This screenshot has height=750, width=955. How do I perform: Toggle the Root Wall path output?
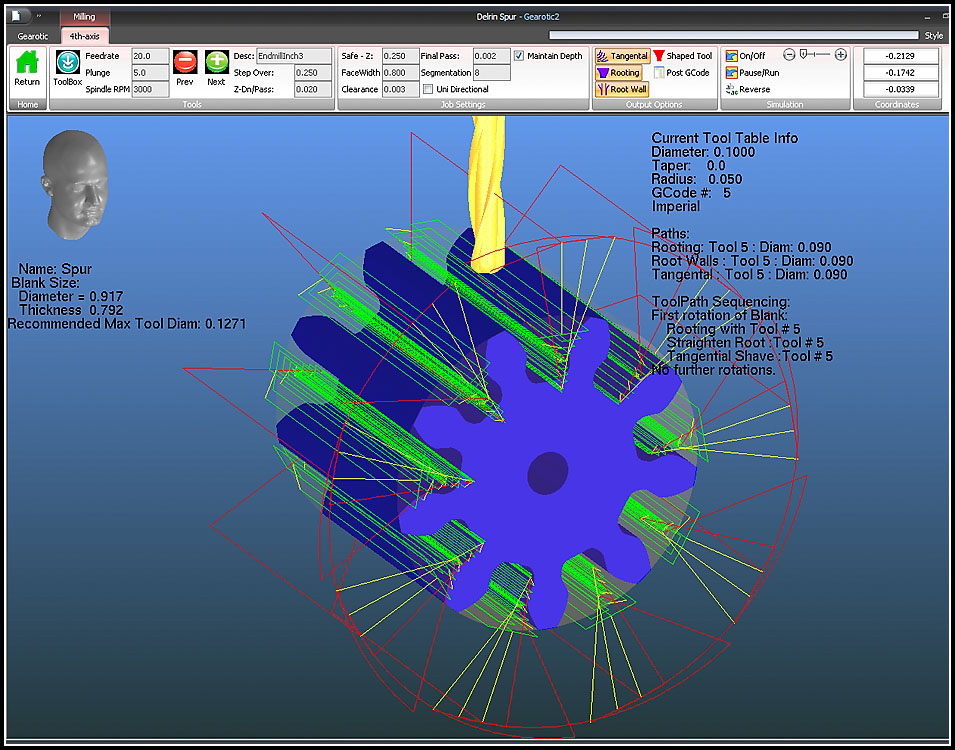[x=621, y=90]
